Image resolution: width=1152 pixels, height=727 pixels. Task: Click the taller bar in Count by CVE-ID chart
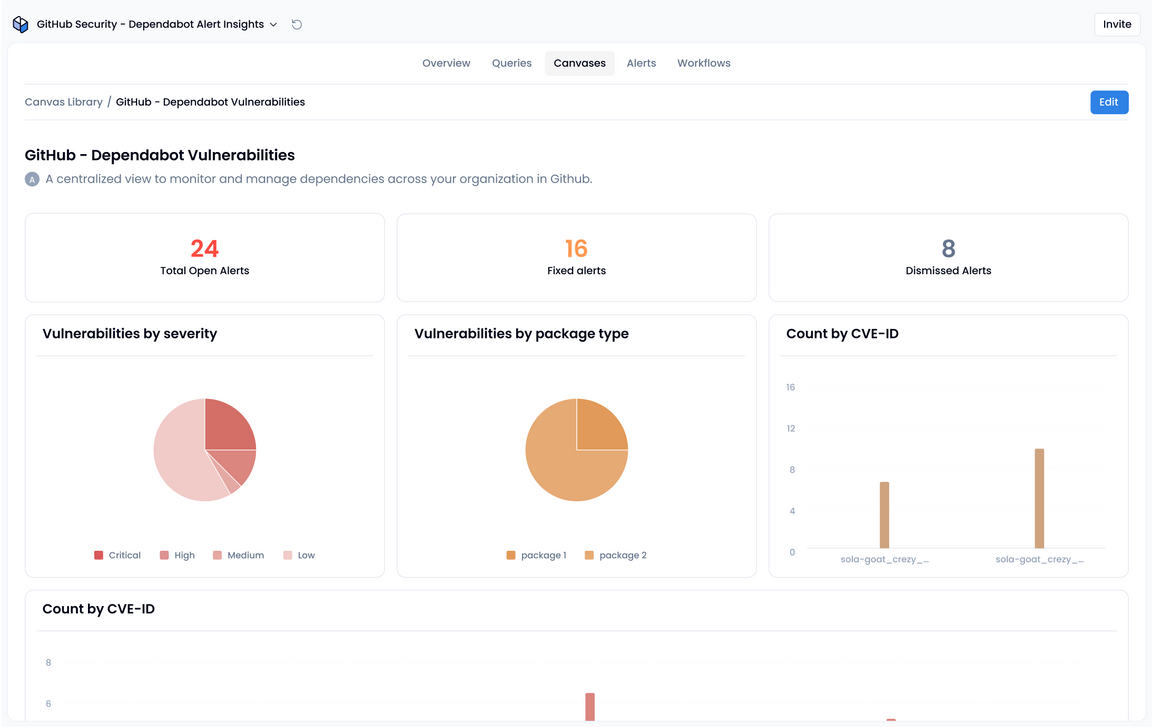tap(1040, 499)
